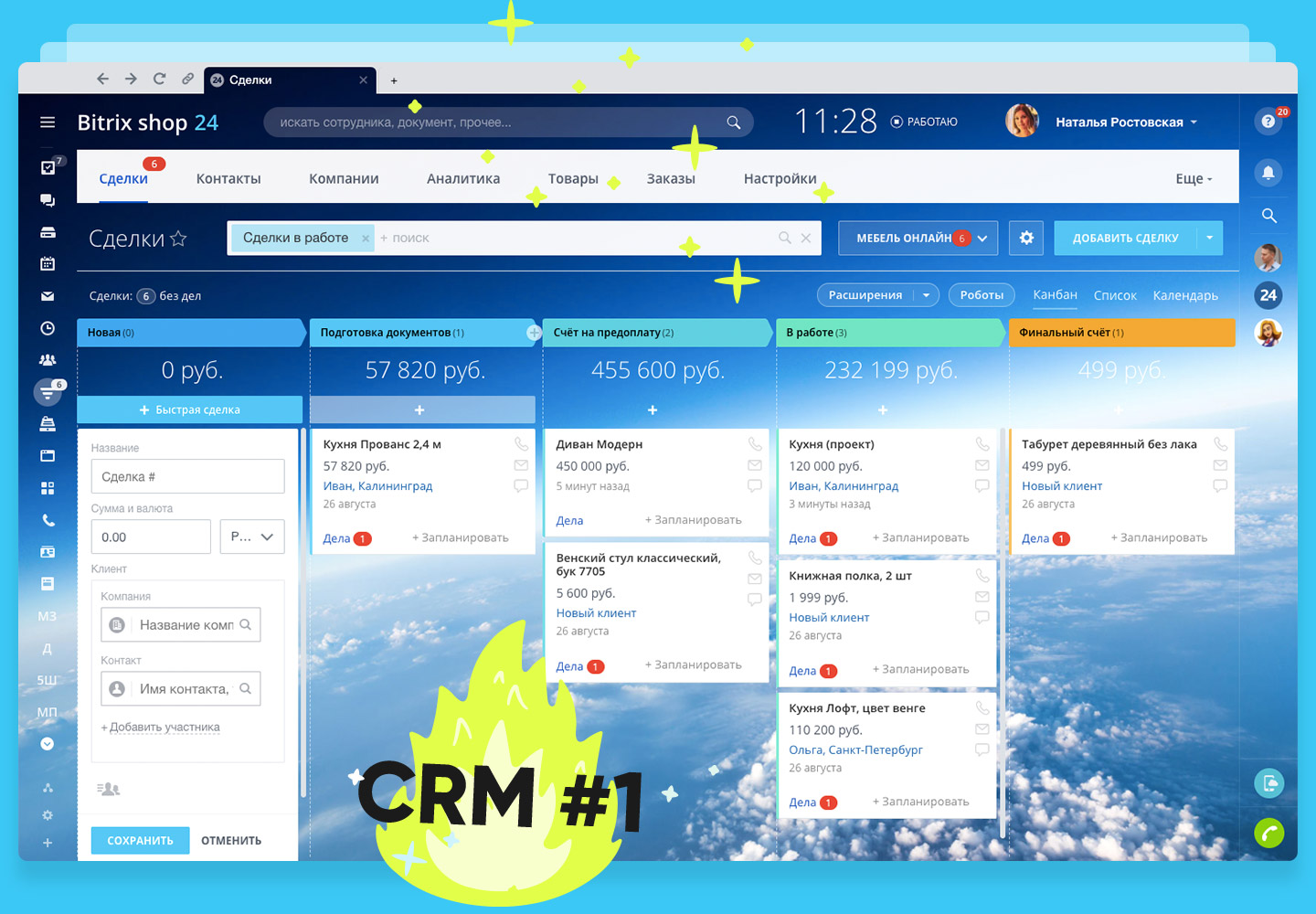
Task: Click mail icon on Кухня Прованс card
Action: click(521, 465)
